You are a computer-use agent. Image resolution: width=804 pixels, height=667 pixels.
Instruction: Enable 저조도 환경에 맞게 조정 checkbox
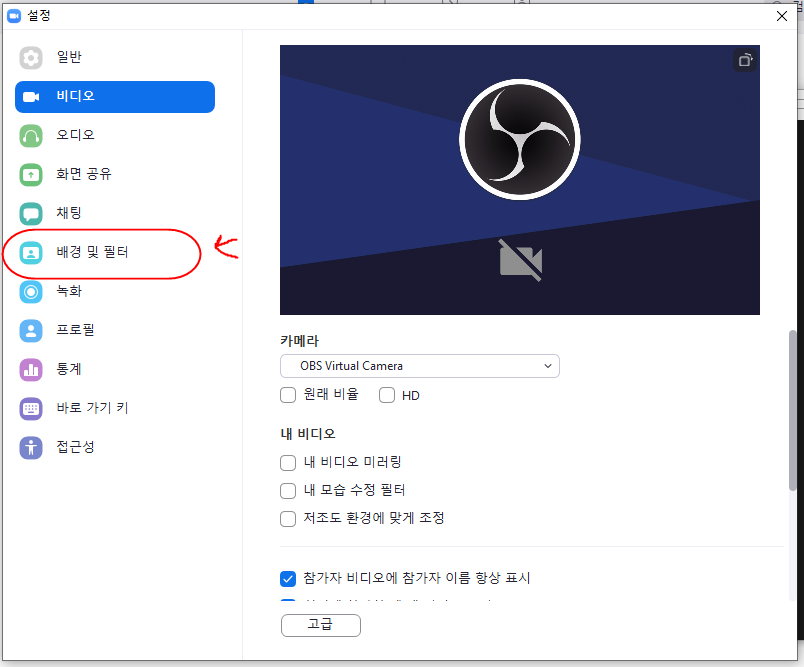(x=288, y=518)
